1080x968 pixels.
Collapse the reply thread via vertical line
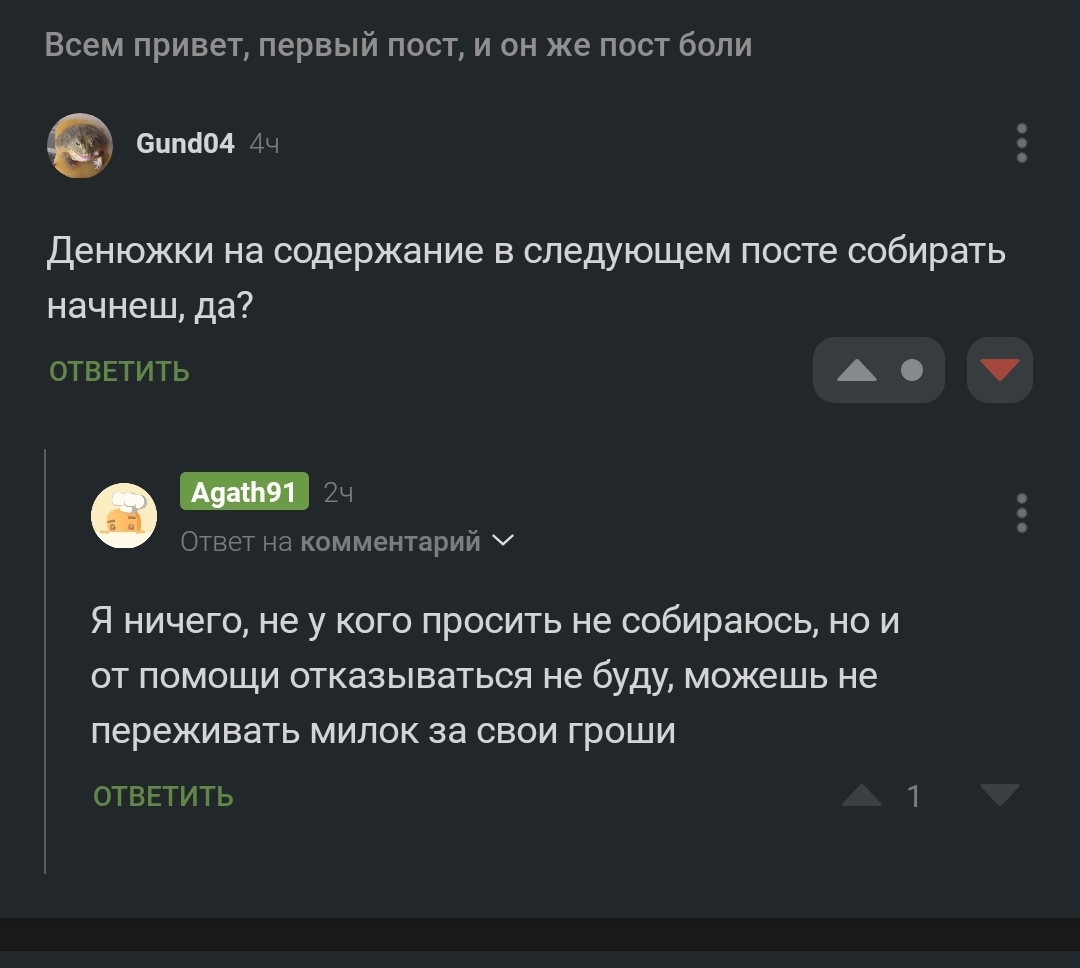[45, 660]
